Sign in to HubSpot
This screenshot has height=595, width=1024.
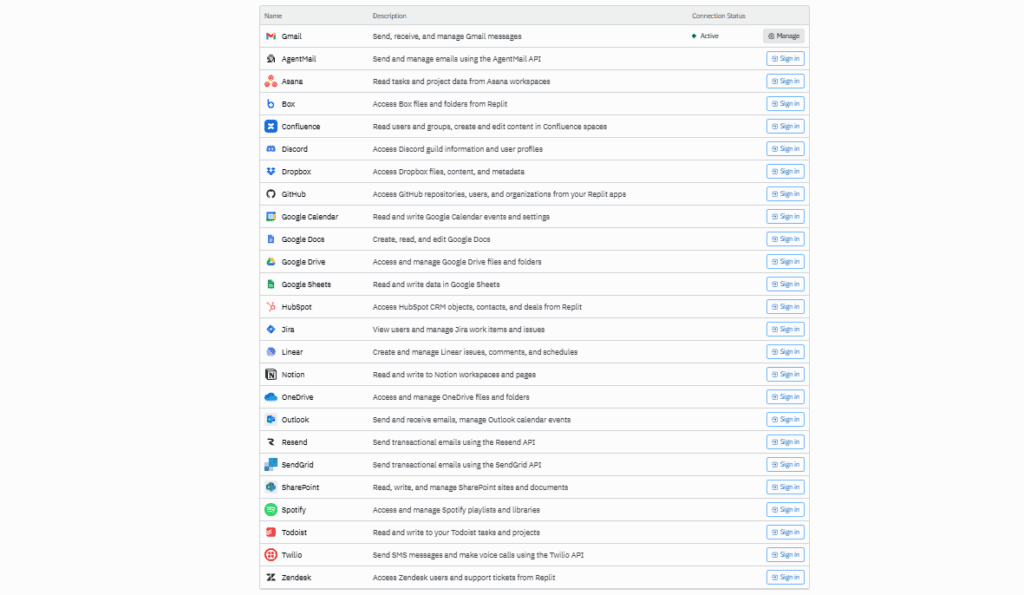tap(785, 307)
